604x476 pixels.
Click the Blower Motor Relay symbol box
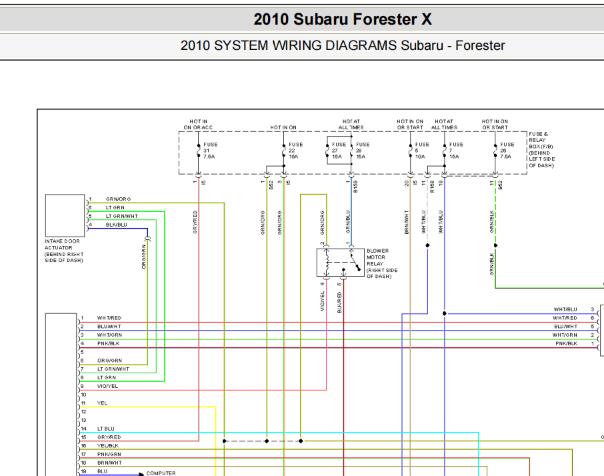point(340,262)
